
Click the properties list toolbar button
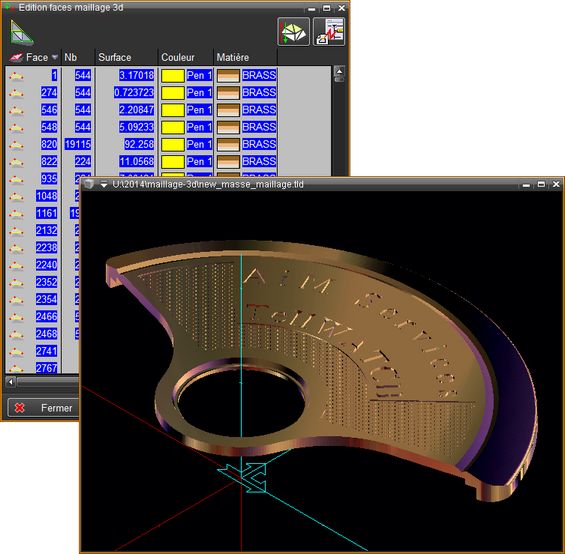coord(329,32)
